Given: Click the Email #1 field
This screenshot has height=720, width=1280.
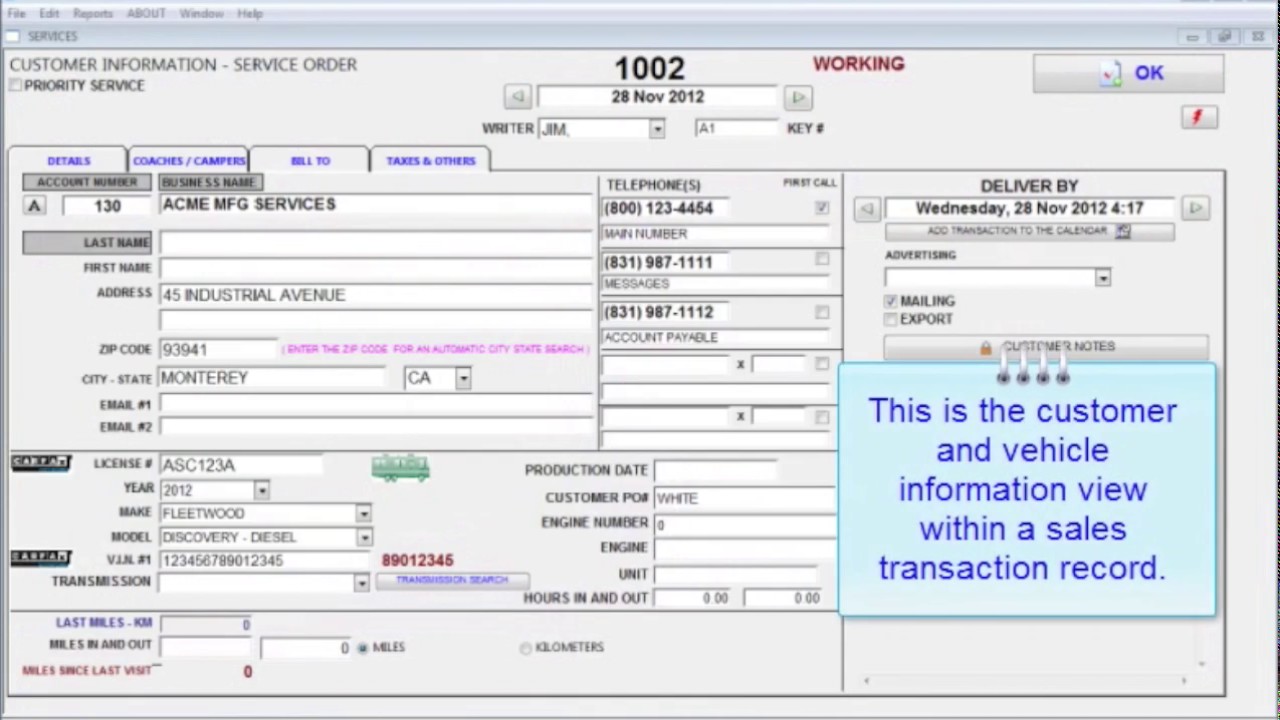Looking at the screenshot, I should point(376,404).
